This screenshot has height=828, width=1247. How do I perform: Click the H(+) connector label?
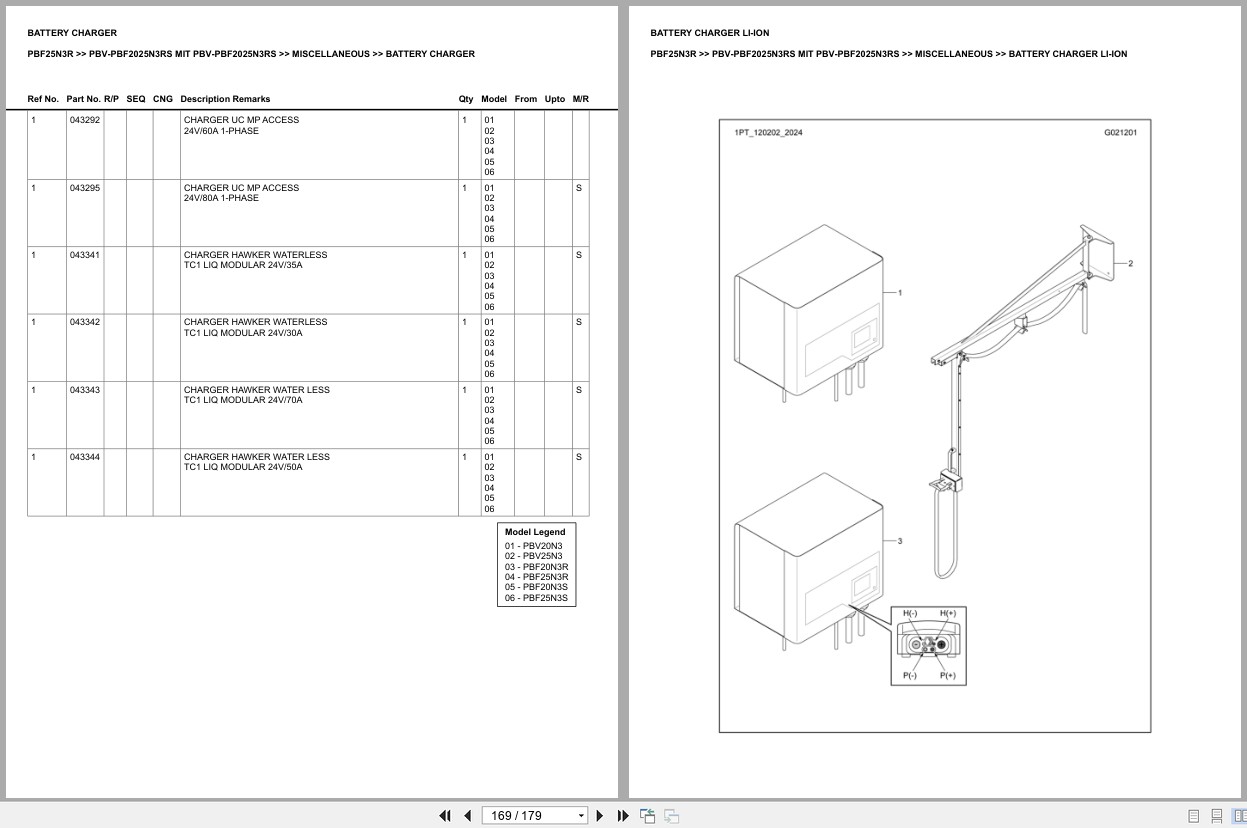coord(947,613)
